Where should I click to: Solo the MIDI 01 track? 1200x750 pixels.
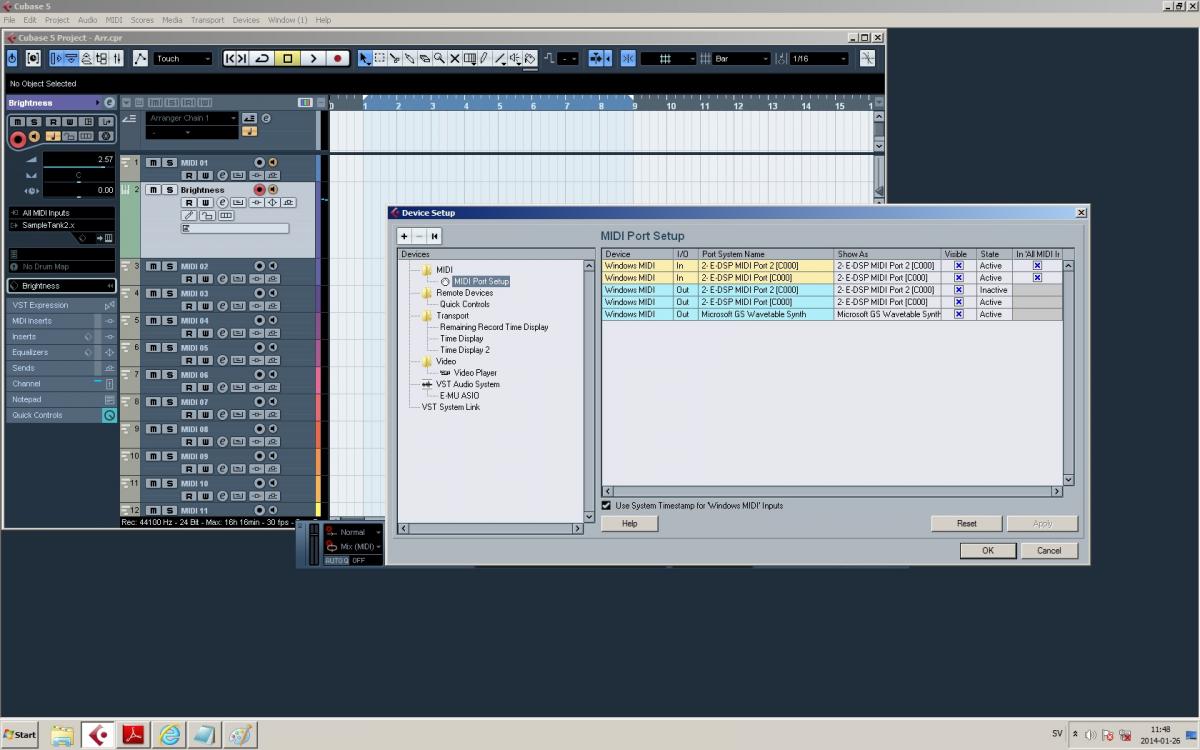coord(169,162)
